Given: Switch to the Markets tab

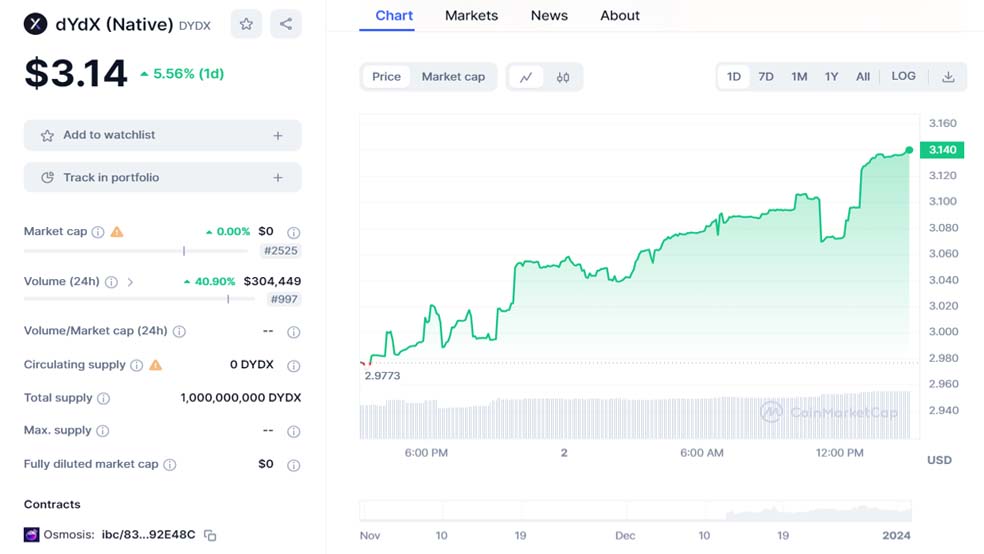Looking at the screenshot, I should (x=471, y=16).
